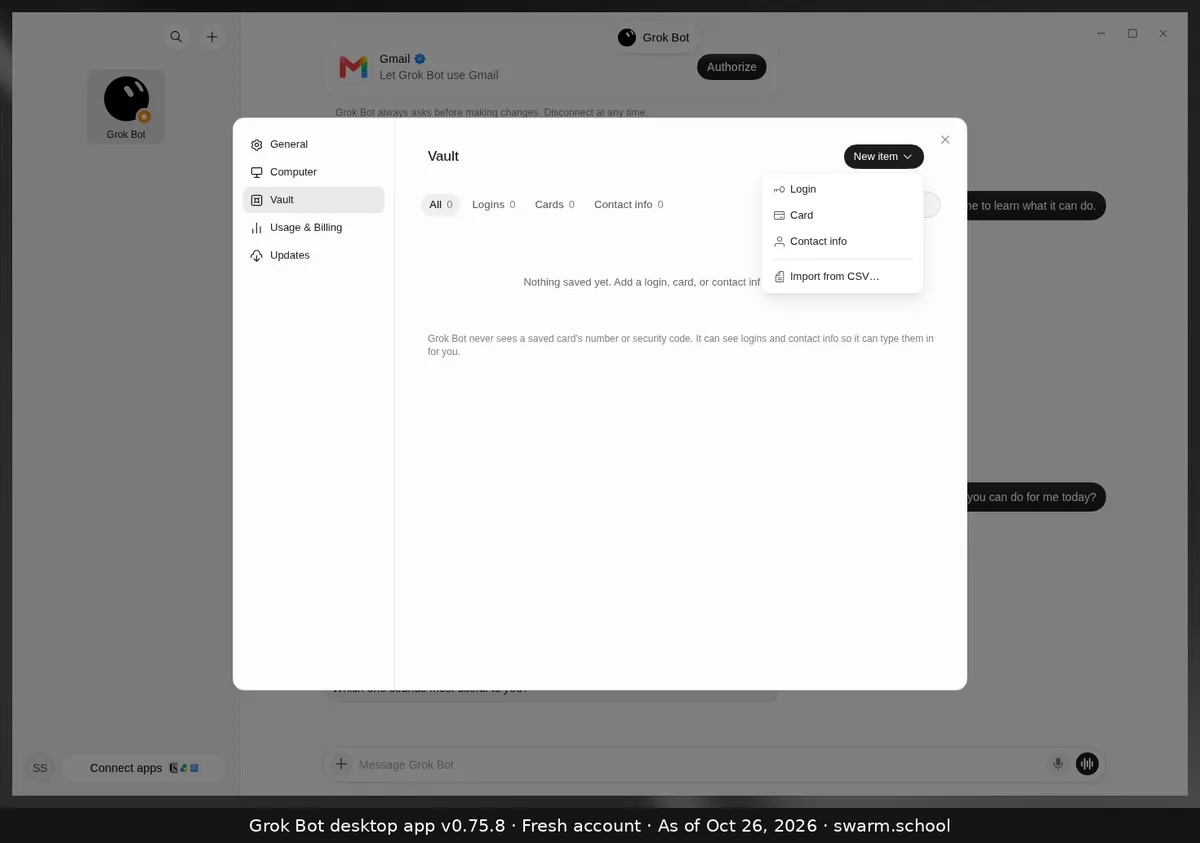Click the person icon beside Contact info
Image resolution: width=1200 pixels, height=843 pixels.
point(779,241)
